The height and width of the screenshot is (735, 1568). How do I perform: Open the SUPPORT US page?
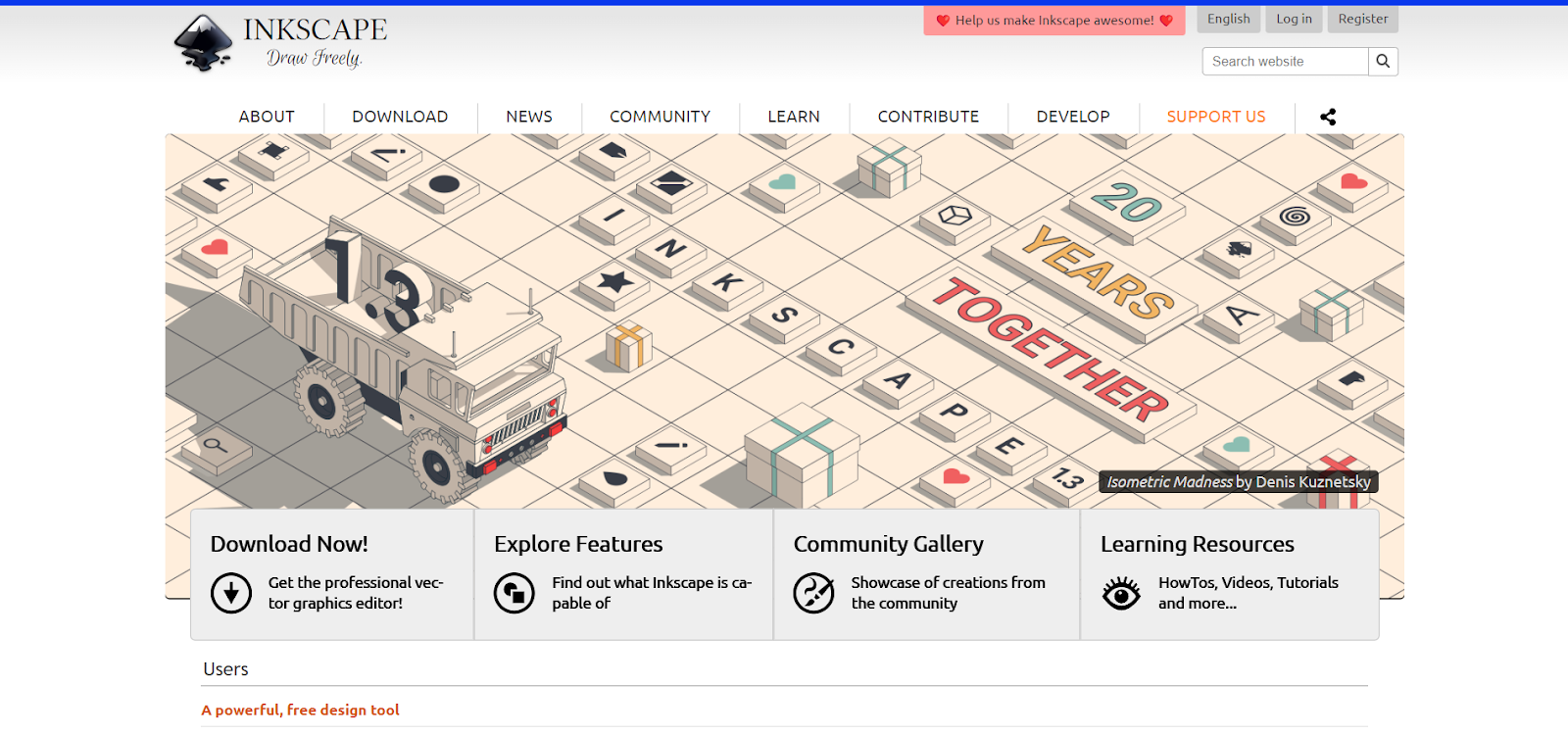click(1216, 117)
